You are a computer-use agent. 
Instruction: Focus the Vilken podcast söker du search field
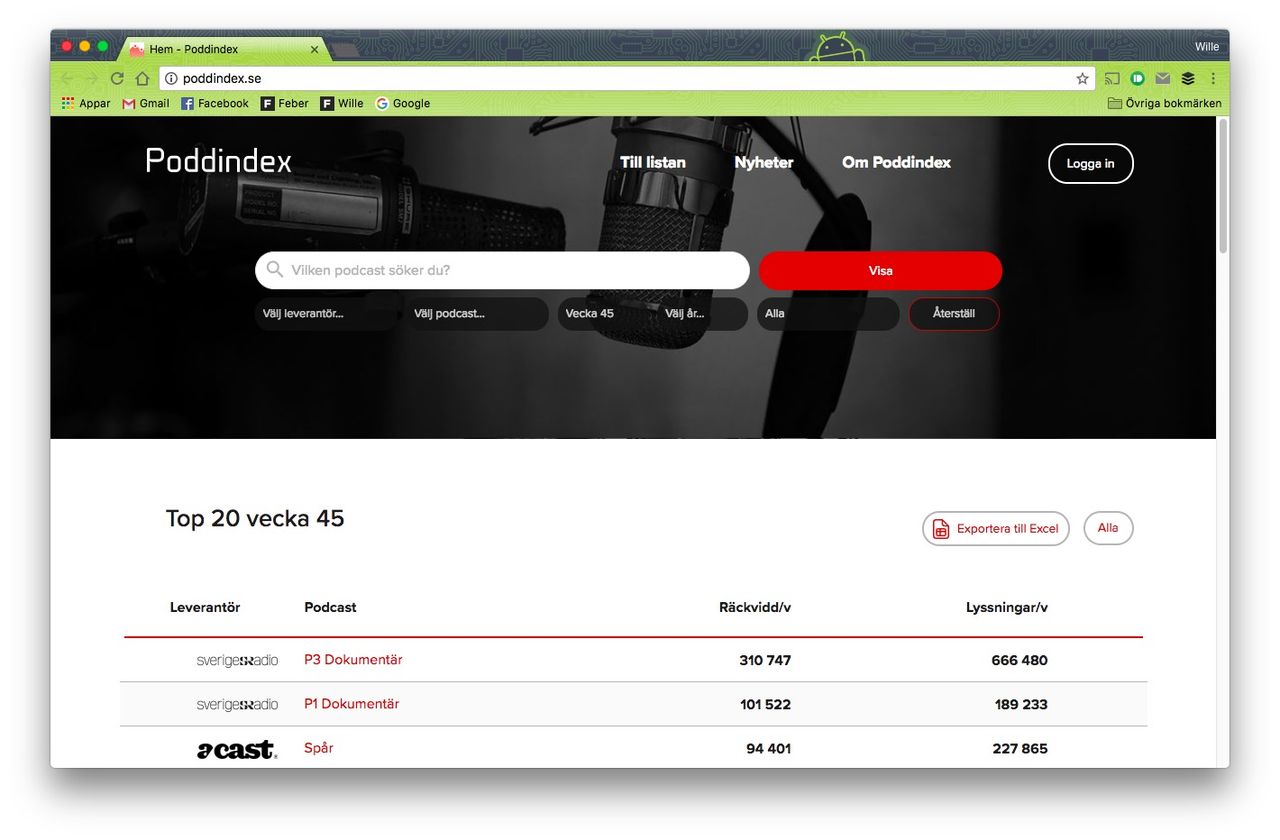pyautogui.click(x=502, y=270)
